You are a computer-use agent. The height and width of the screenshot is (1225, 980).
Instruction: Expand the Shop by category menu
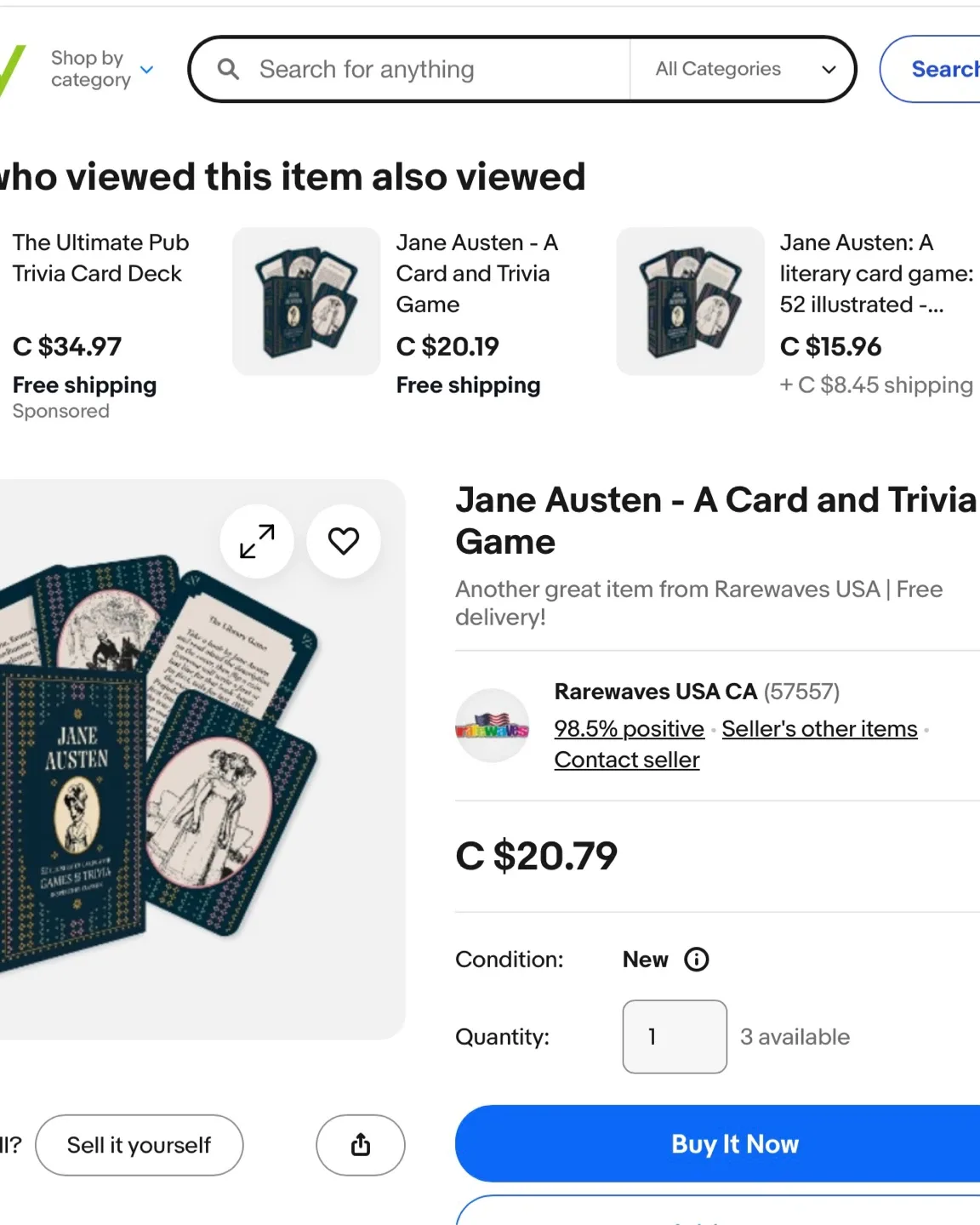coord(100,69)
